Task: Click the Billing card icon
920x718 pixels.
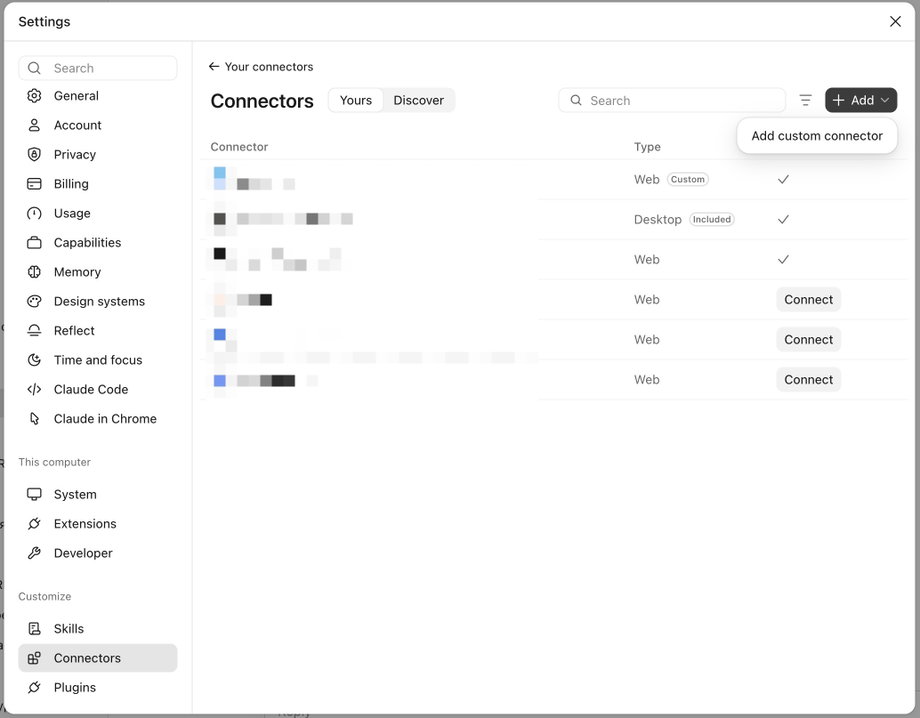Action: pyautogui.click(x=34, y=184)
